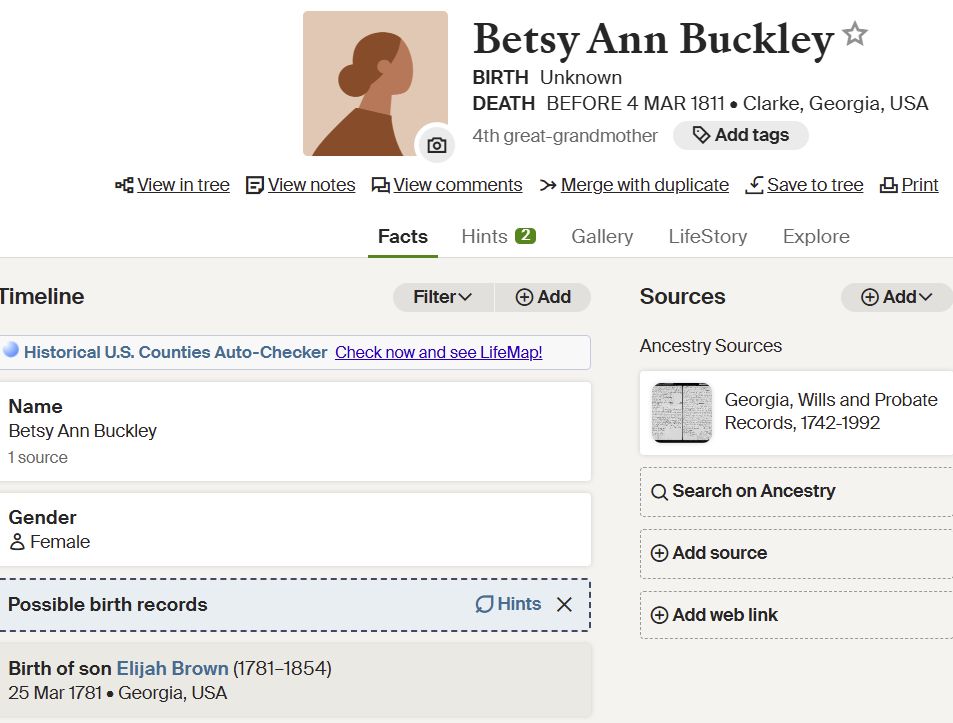Image resolution: width=953 pixels, height=723 pixels.
Task: Open the camera icon to change profile photo
Action: pos(437,145)
